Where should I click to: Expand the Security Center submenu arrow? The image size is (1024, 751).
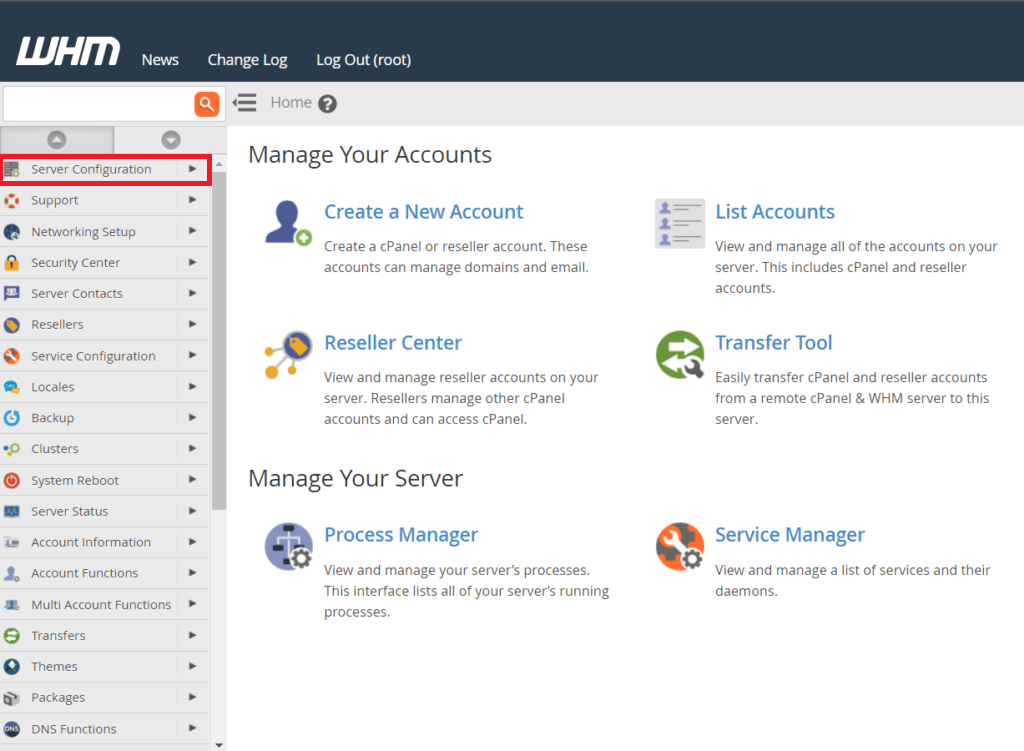pos(193,263)
